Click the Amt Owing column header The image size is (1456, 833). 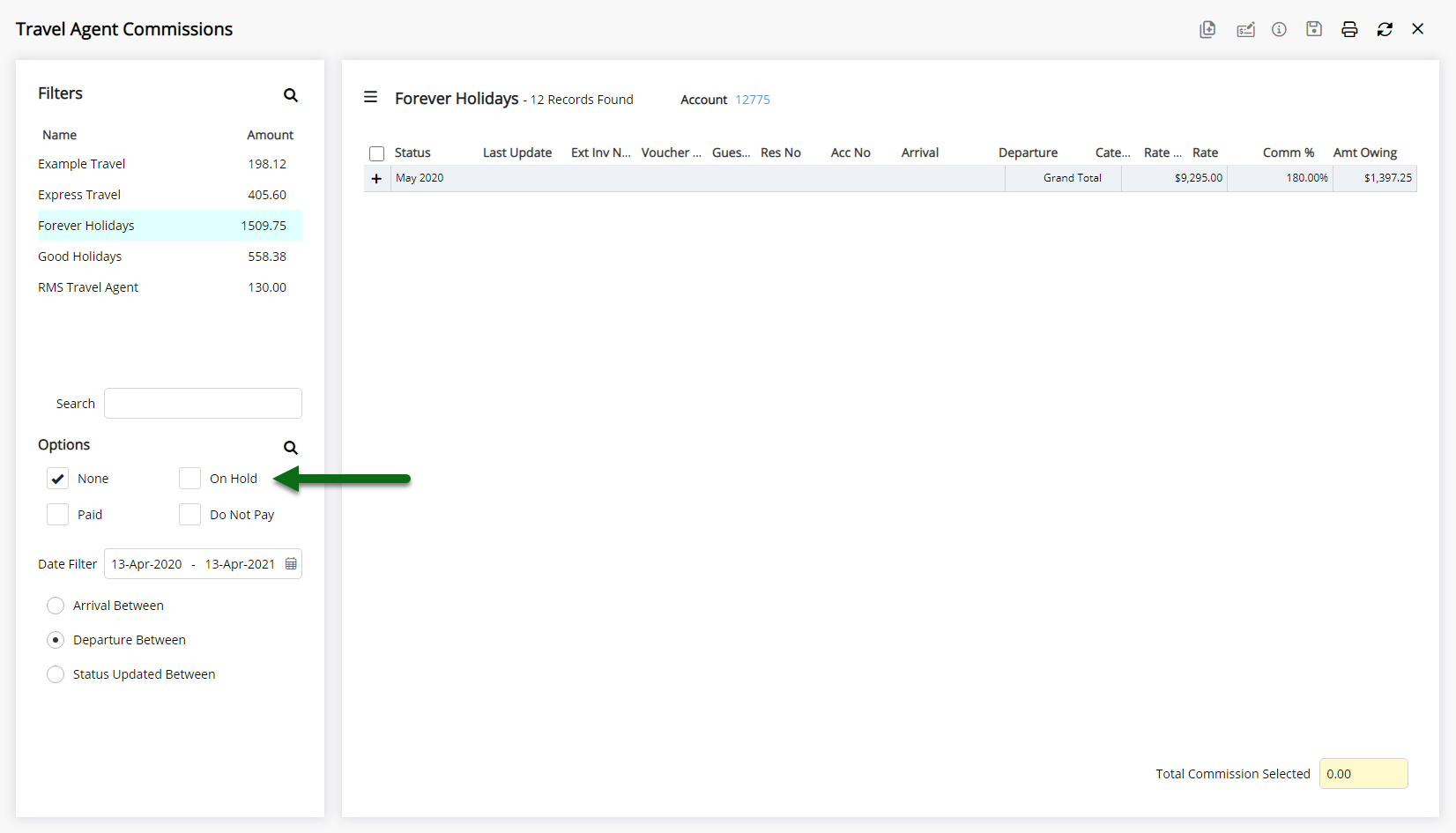click(1365, 152)
